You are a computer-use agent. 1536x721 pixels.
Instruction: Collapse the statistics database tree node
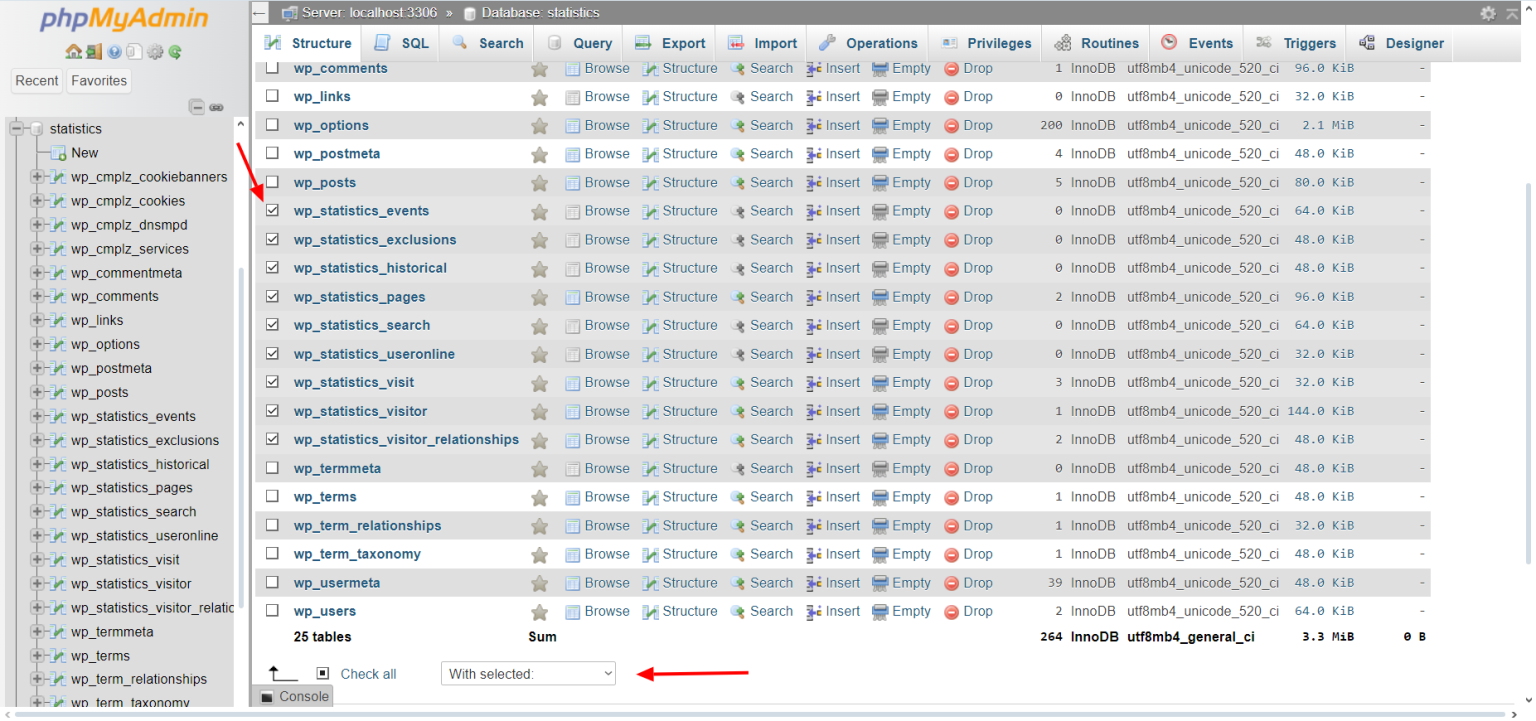click(x=14, y=128)
